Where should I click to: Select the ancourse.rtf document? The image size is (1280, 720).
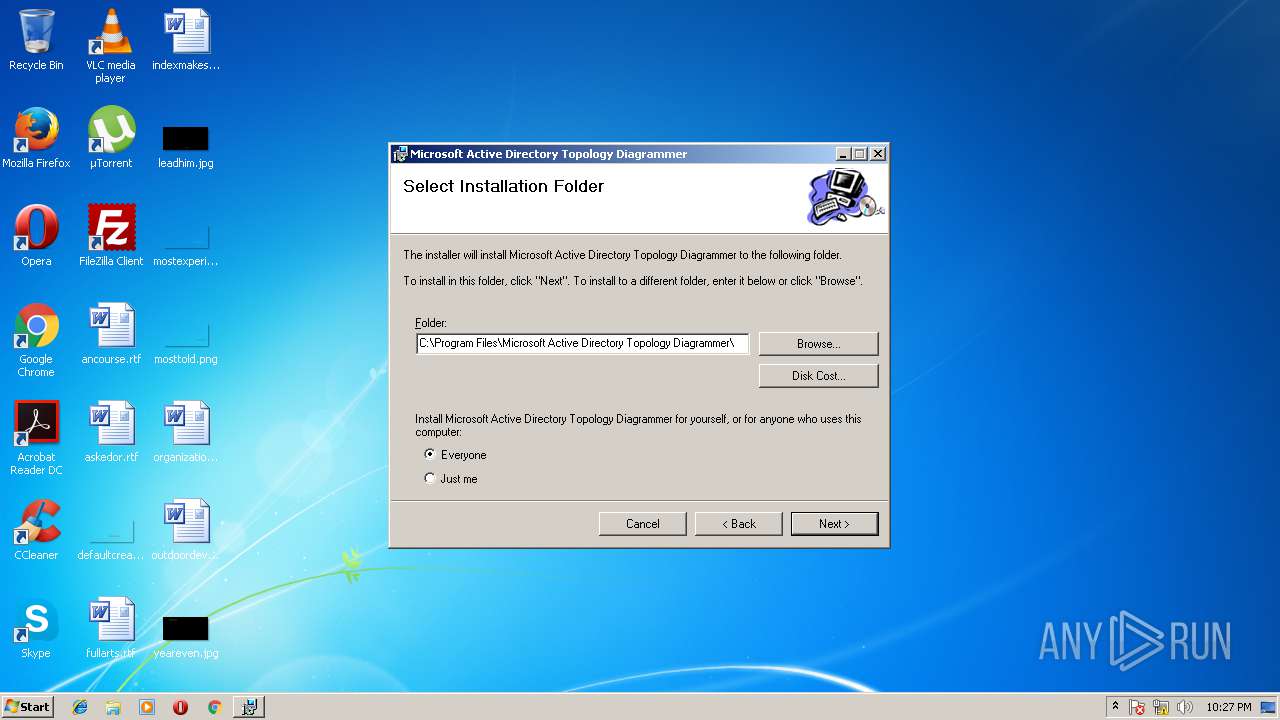(110, 334)
